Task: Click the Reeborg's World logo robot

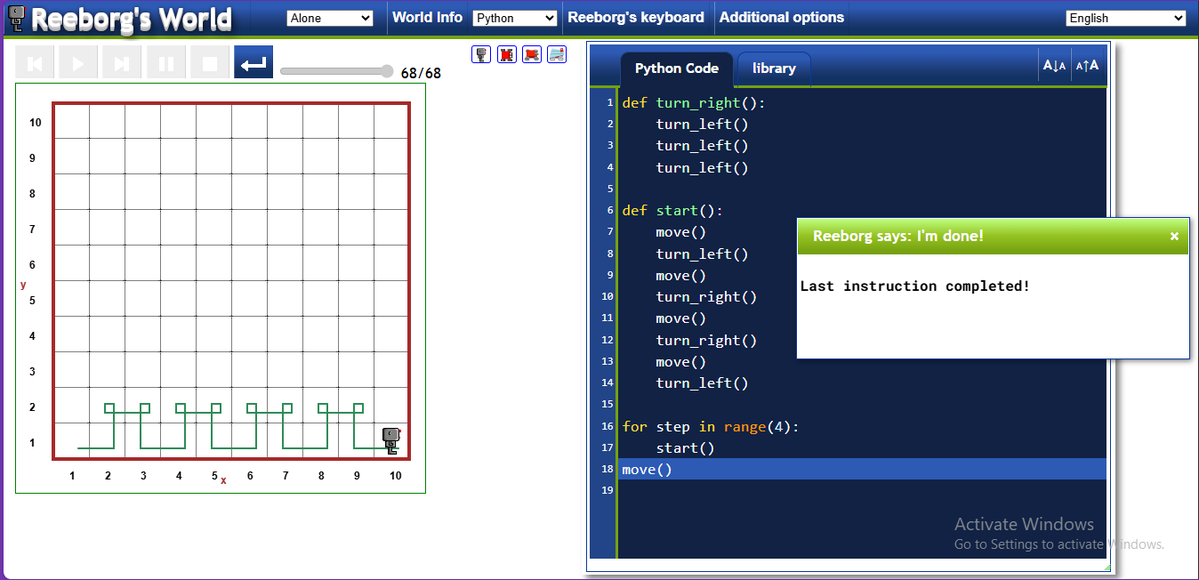Action: [x=15, y=19]
